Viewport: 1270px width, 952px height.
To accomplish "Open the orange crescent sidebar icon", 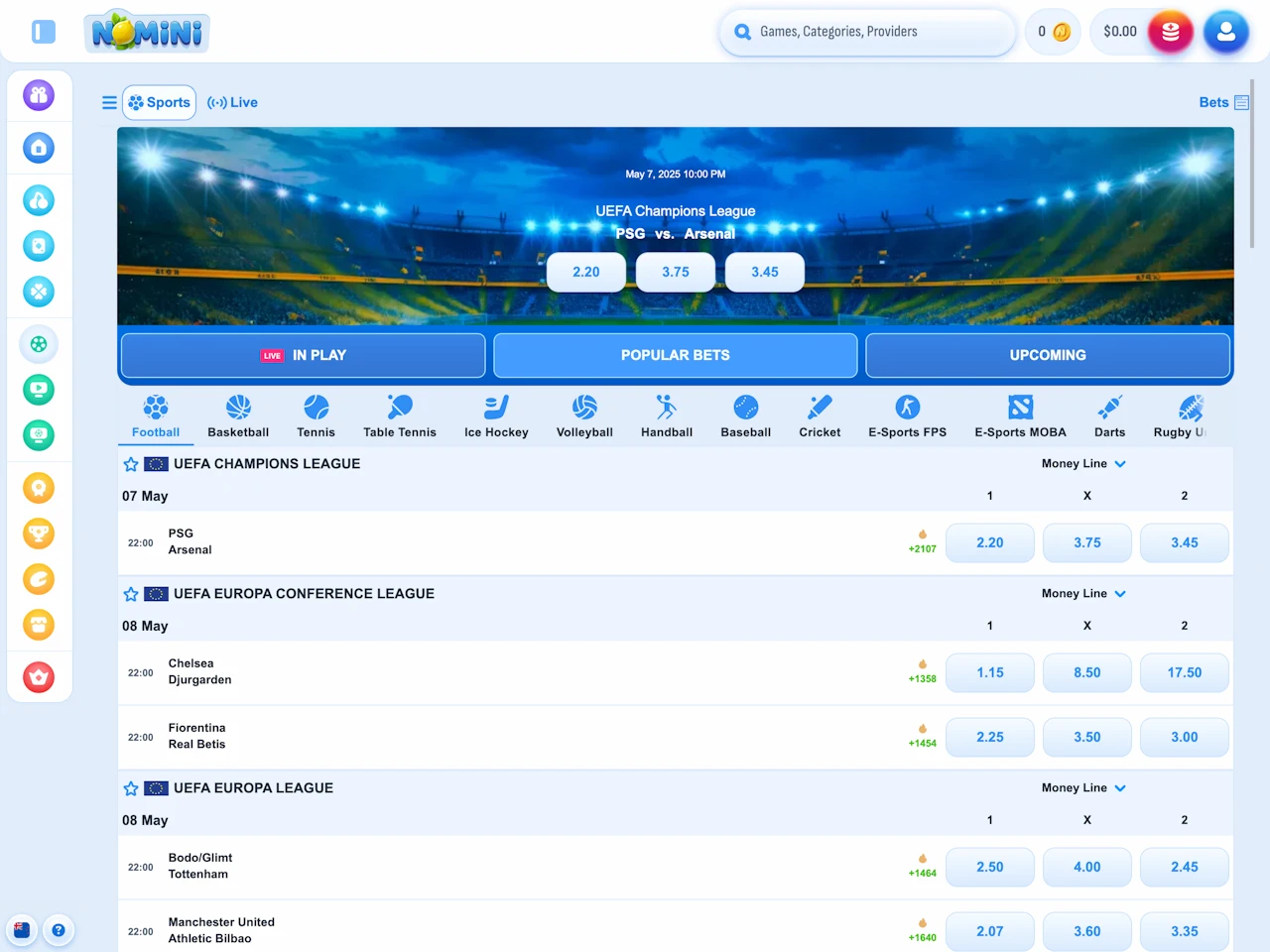I will (39, 579).
